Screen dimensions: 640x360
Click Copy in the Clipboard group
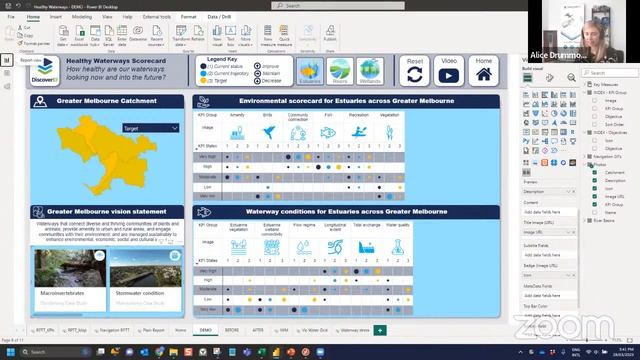point(26,36)
